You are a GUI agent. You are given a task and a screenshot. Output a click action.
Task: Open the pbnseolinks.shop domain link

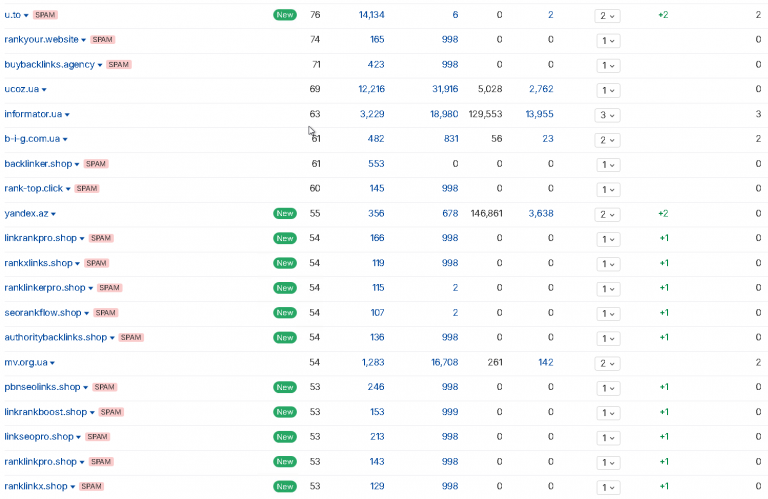click(x=42, y=387)
